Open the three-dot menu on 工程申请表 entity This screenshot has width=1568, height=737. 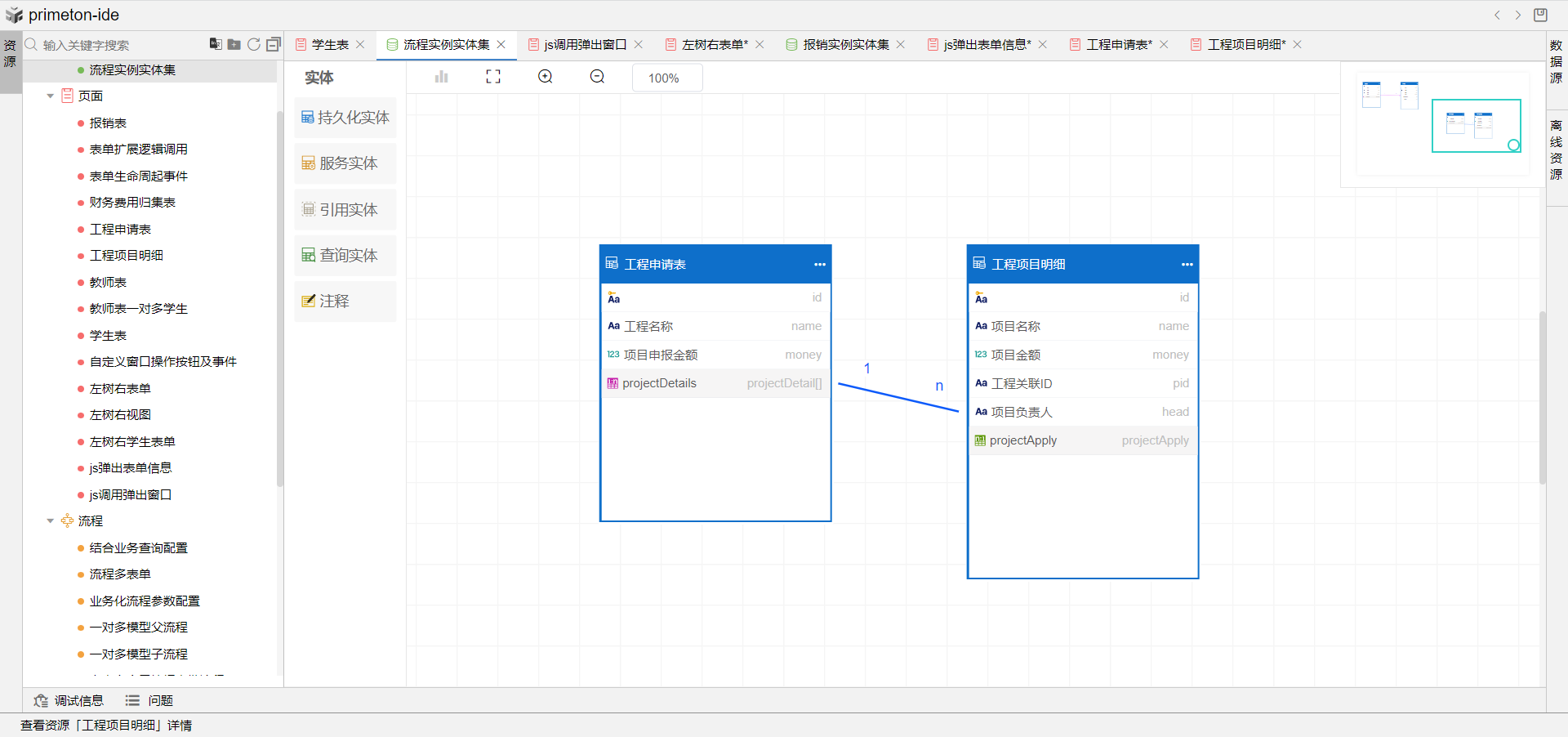point(819,265)
